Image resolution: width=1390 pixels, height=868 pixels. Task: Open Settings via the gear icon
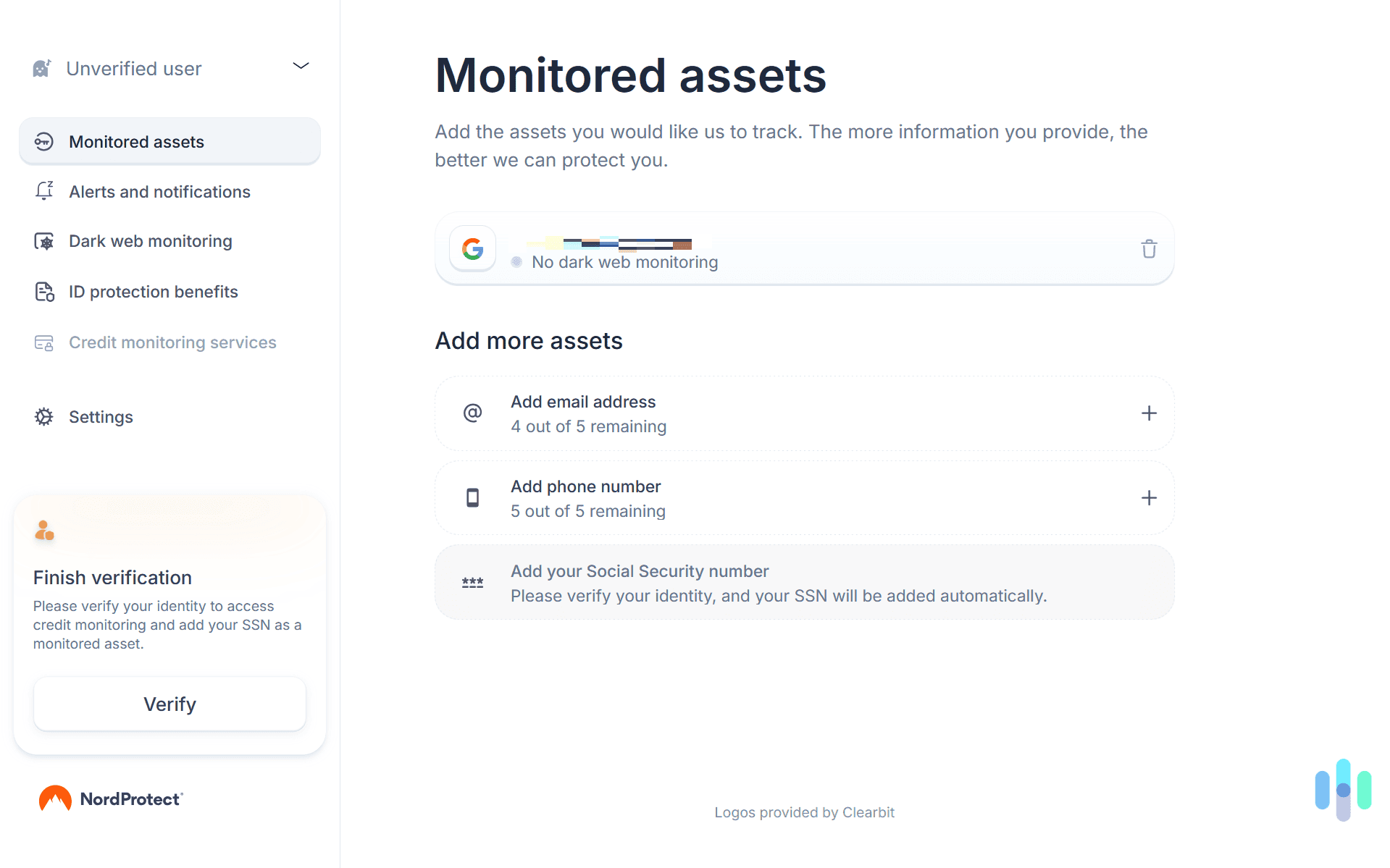pos(43,416)
